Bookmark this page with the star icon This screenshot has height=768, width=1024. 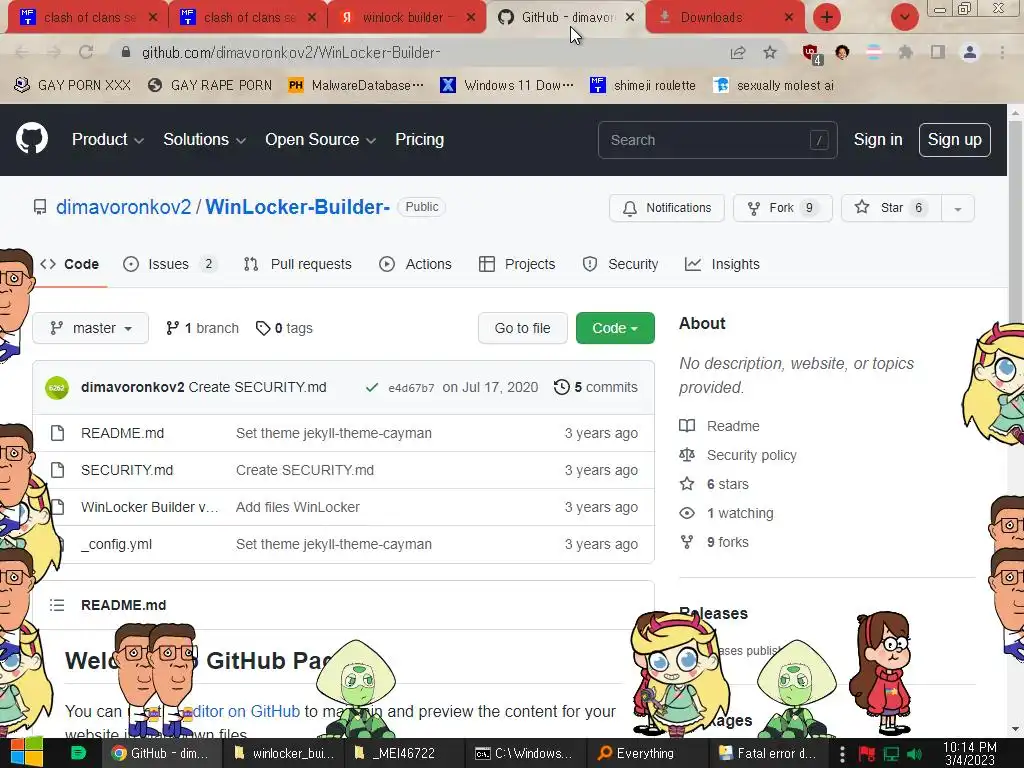[770, 52]
